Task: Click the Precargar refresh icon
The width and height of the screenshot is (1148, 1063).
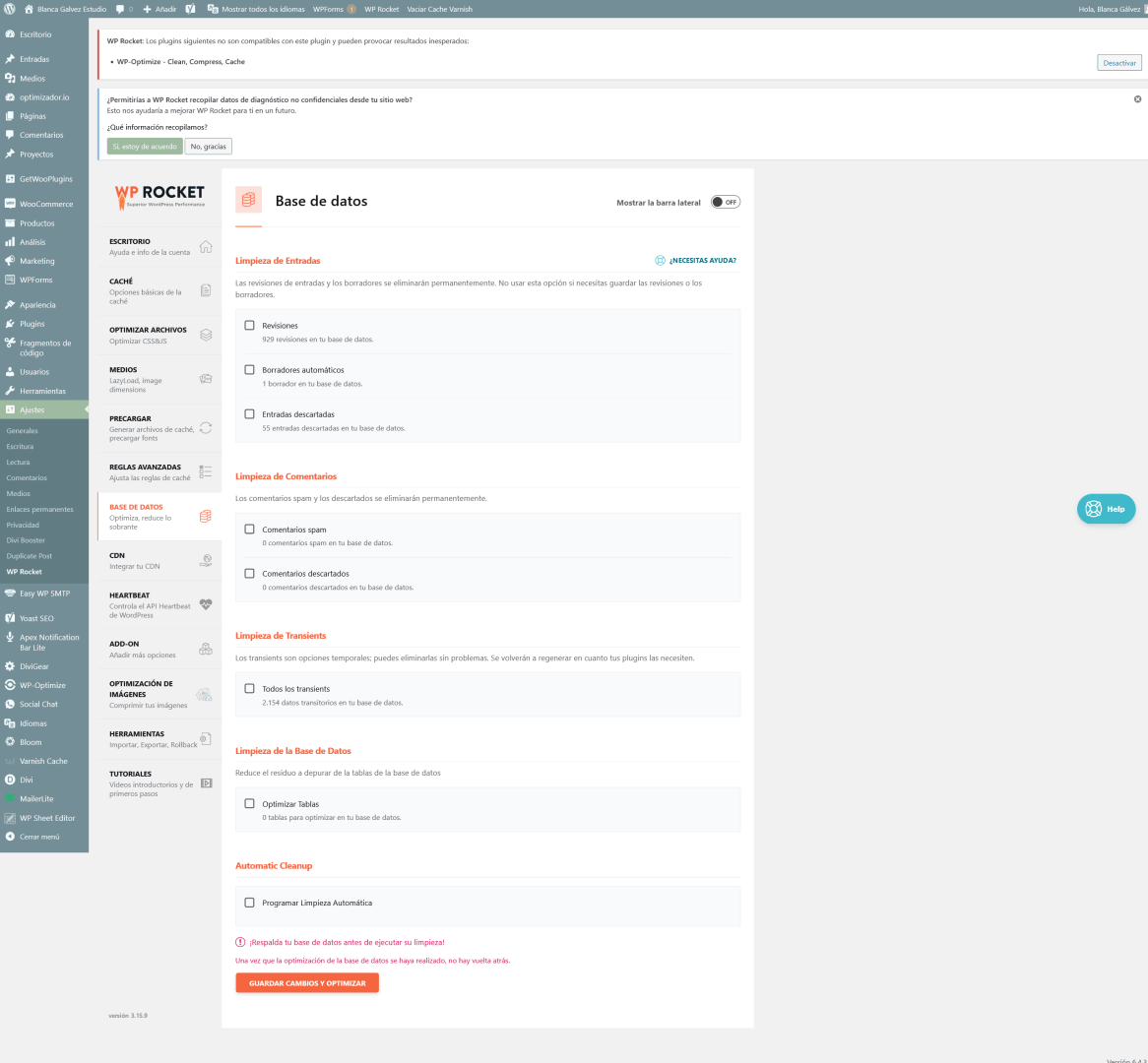Action: coord(206,427)
